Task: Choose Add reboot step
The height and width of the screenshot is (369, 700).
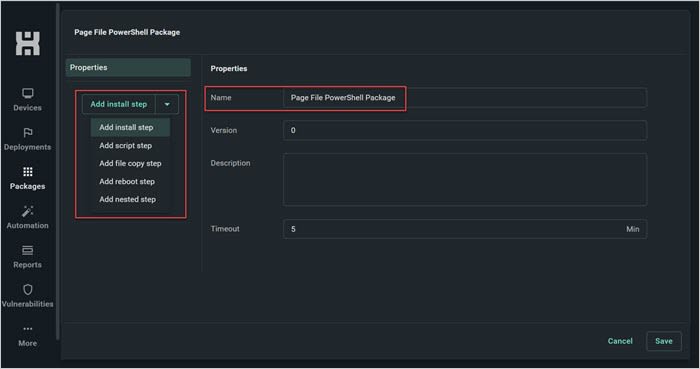Action: [130, 182]
